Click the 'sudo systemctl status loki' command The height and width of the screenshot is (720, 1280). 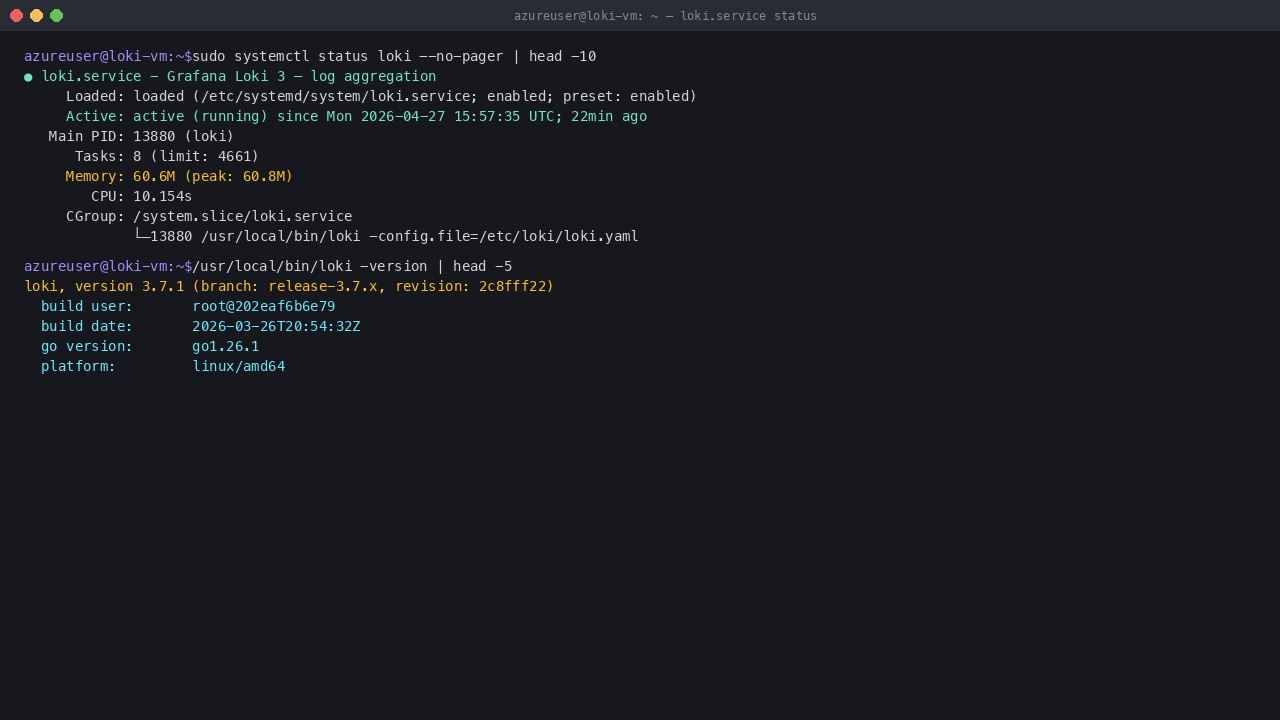[x=301, y=56]
